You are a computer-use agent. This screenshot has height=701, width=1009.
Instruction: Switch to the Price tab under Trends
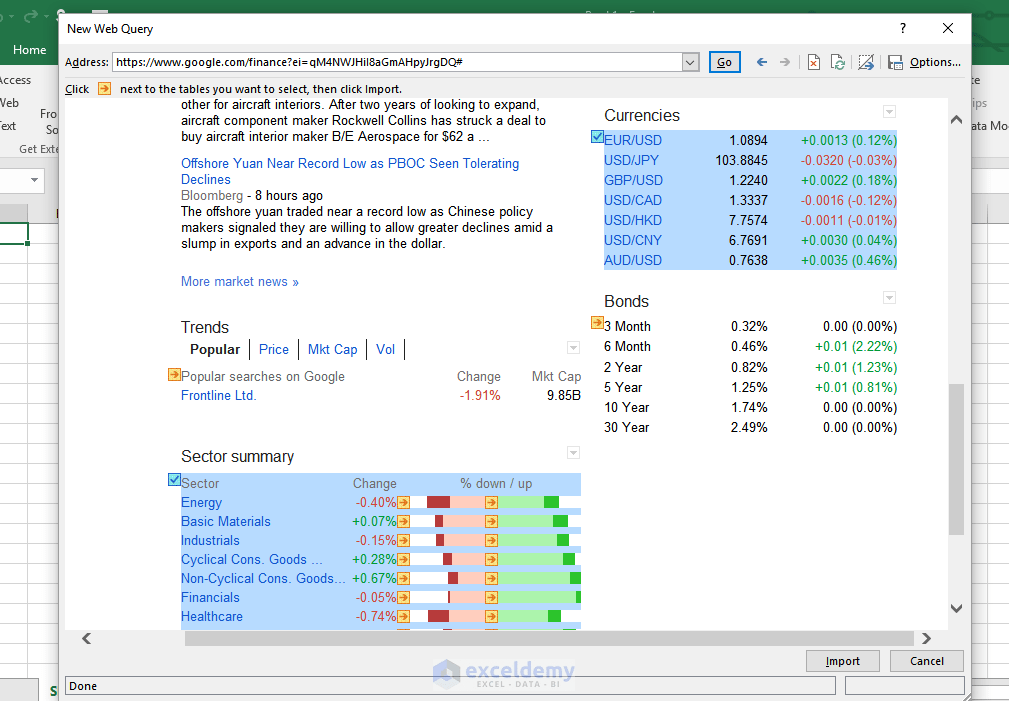[x=274, y=349]
